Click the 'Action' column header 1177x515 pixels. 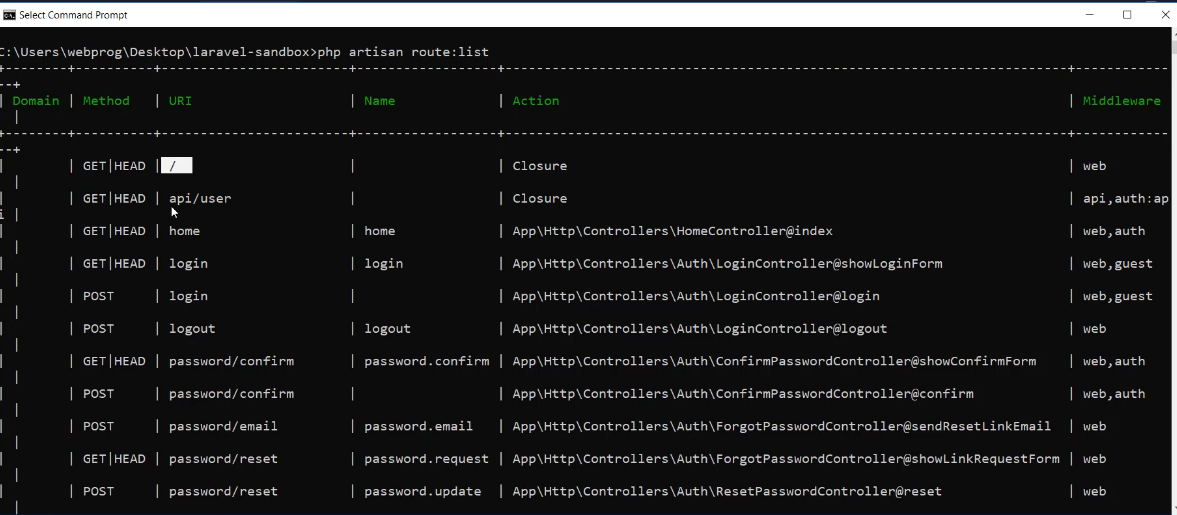point(535,101)
